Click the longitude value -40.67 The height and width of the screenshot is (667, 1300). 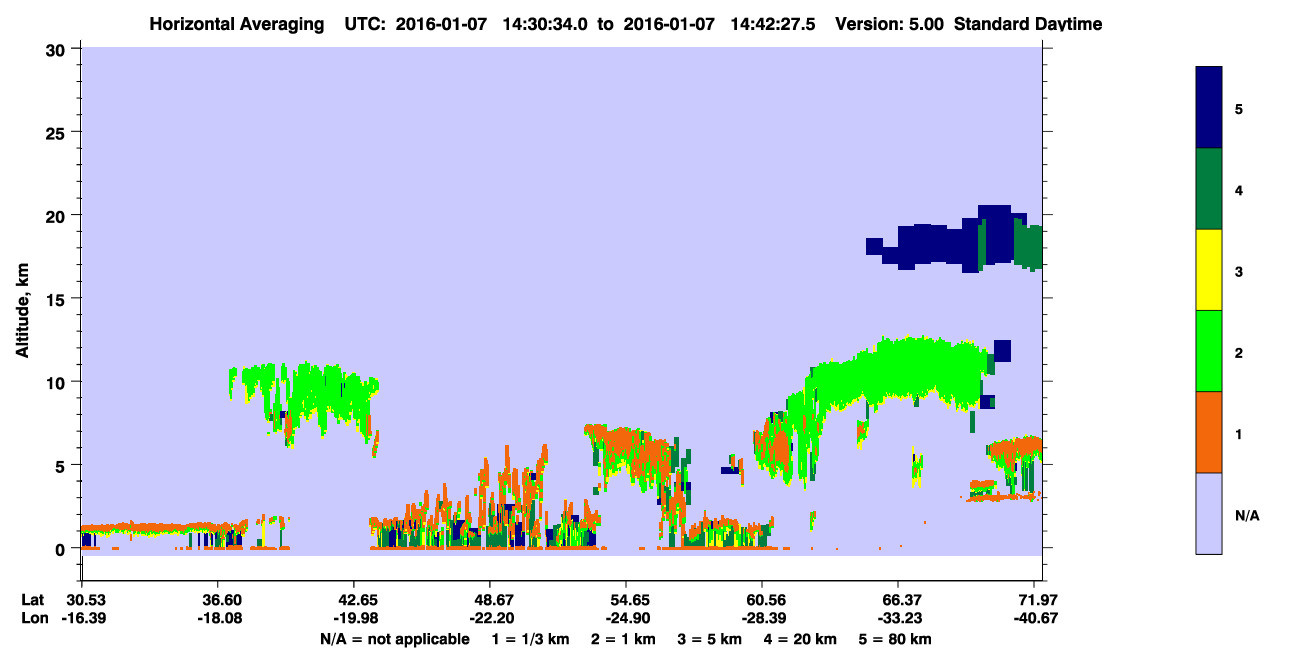1034,619
